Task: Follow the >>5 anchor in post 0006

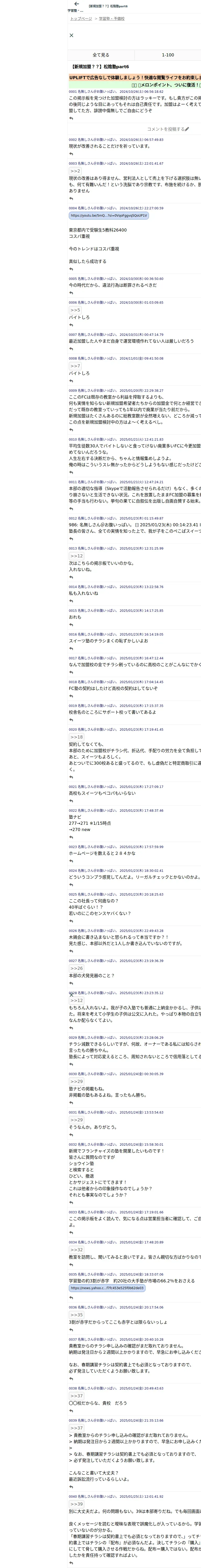Action: (x=76, y=310)
